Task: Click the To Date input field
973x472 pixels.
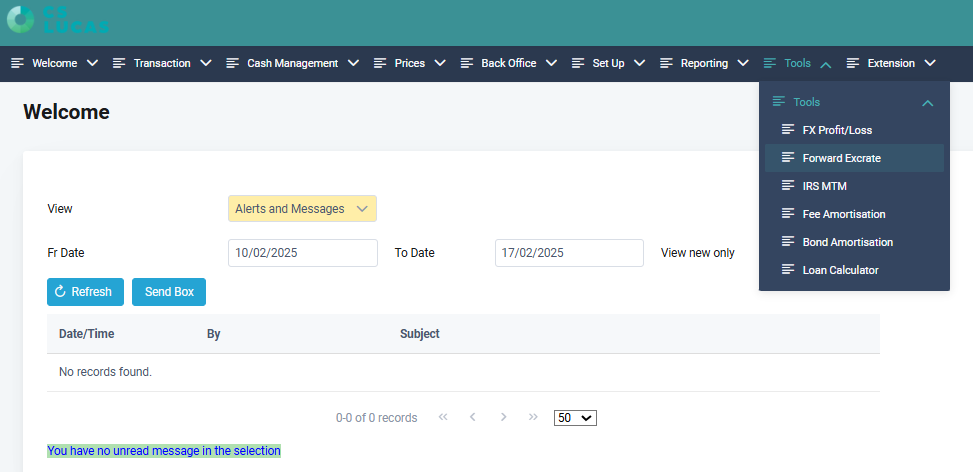Action: [x=568, y=253]
